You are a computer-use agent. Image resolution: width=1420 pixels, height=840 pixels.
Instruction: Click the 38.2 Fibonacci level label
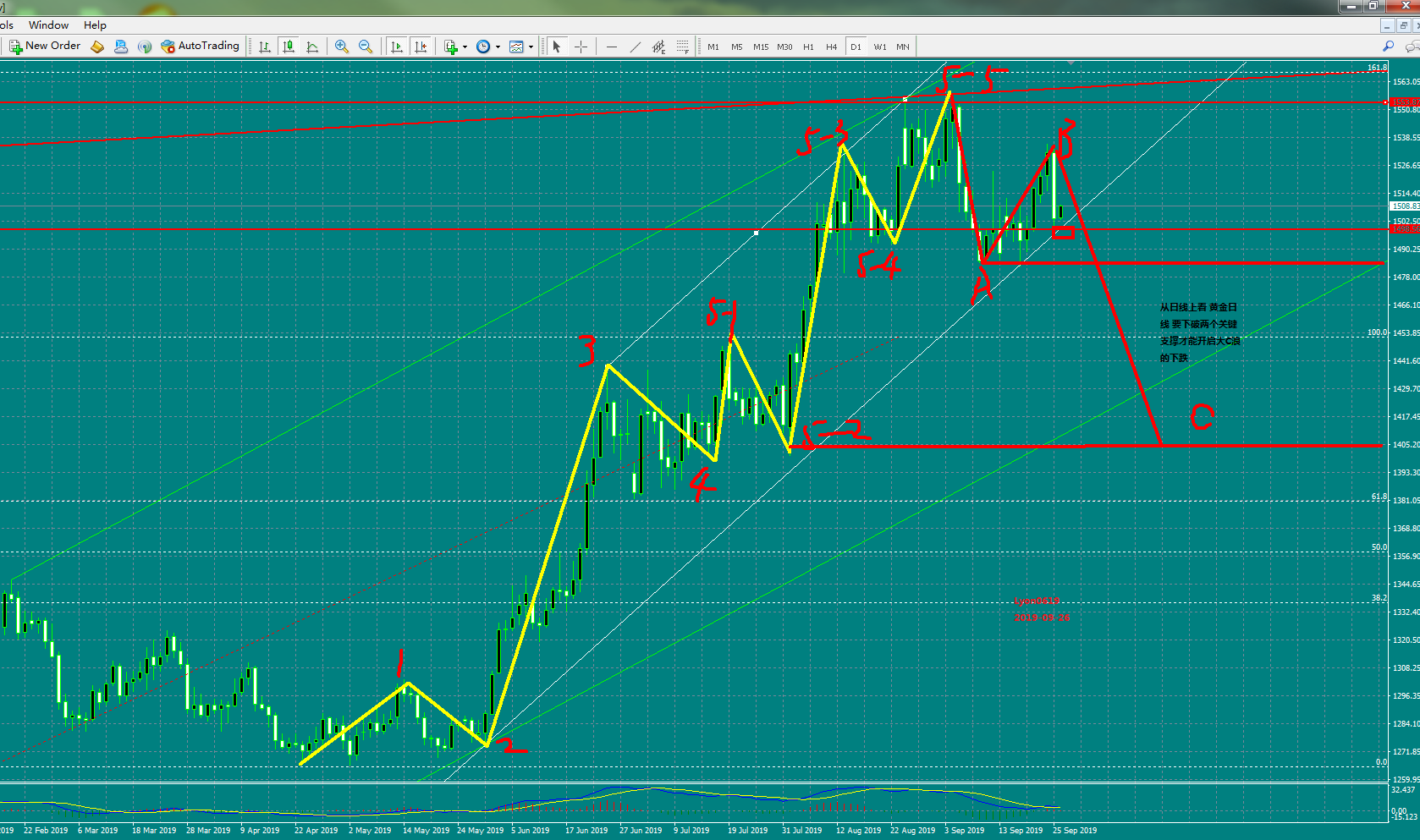tap(1379, 598)
